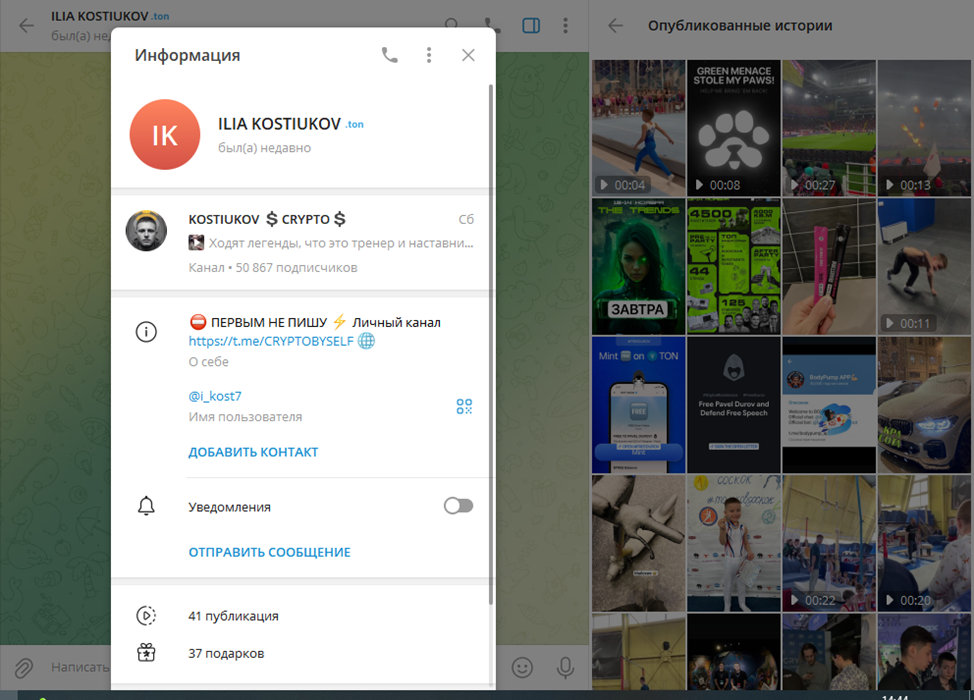Toggle the Уведомления switch
The width and height of the screenshot is (974, 700).
pos(458,506)
